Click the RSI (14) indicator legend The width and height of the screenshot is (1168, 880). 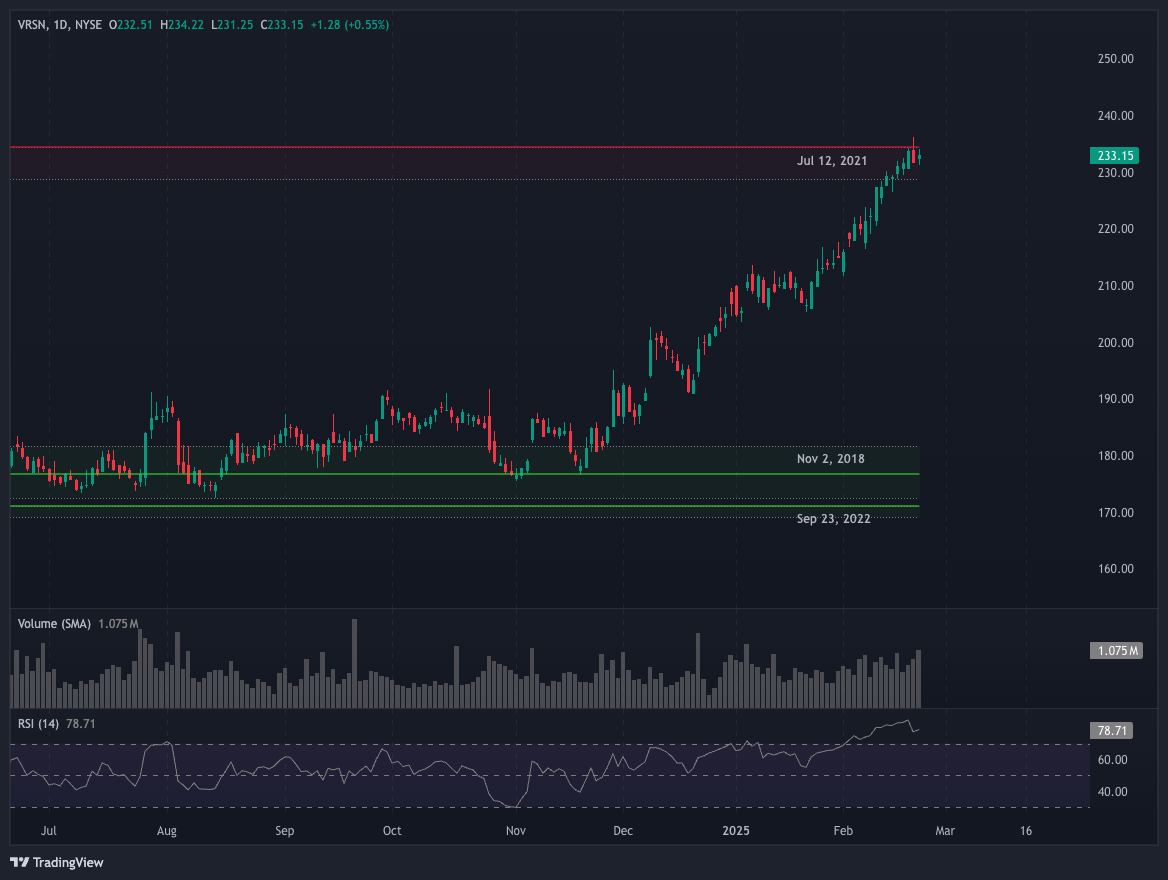38,724
